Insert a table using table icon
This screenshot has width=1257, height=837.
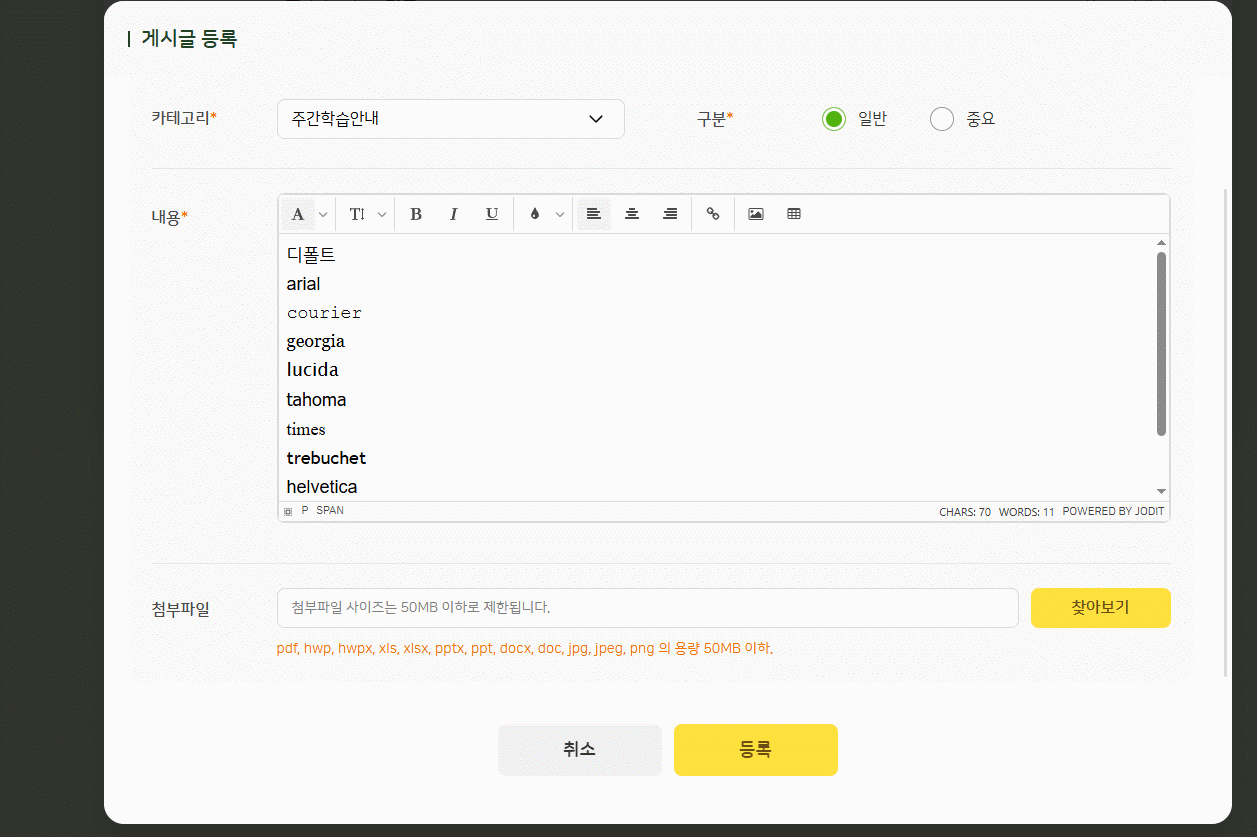[x=794, y=214]
